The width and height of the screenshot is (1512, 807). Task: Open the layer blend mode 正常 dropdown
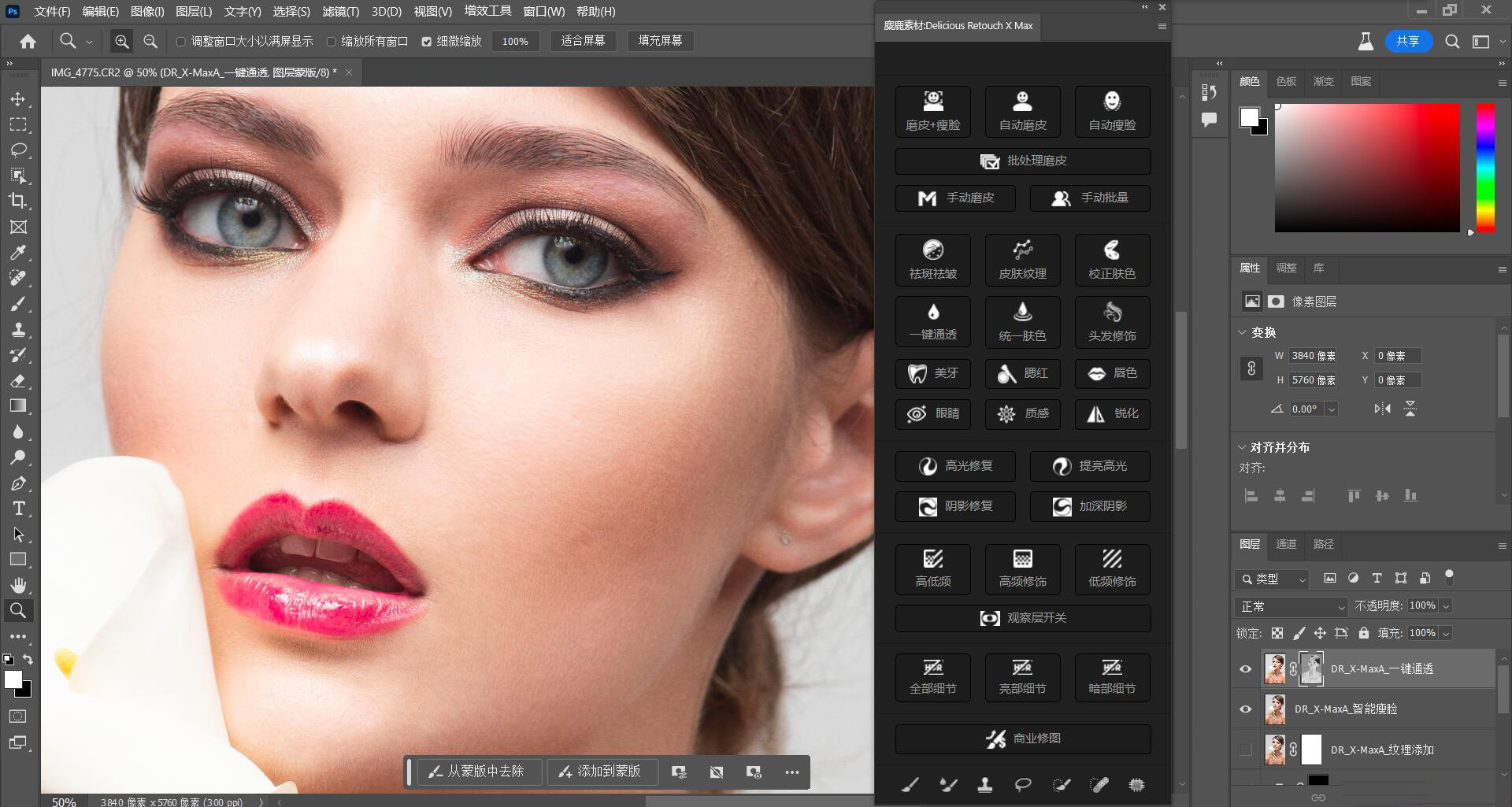pos(1291,606)
